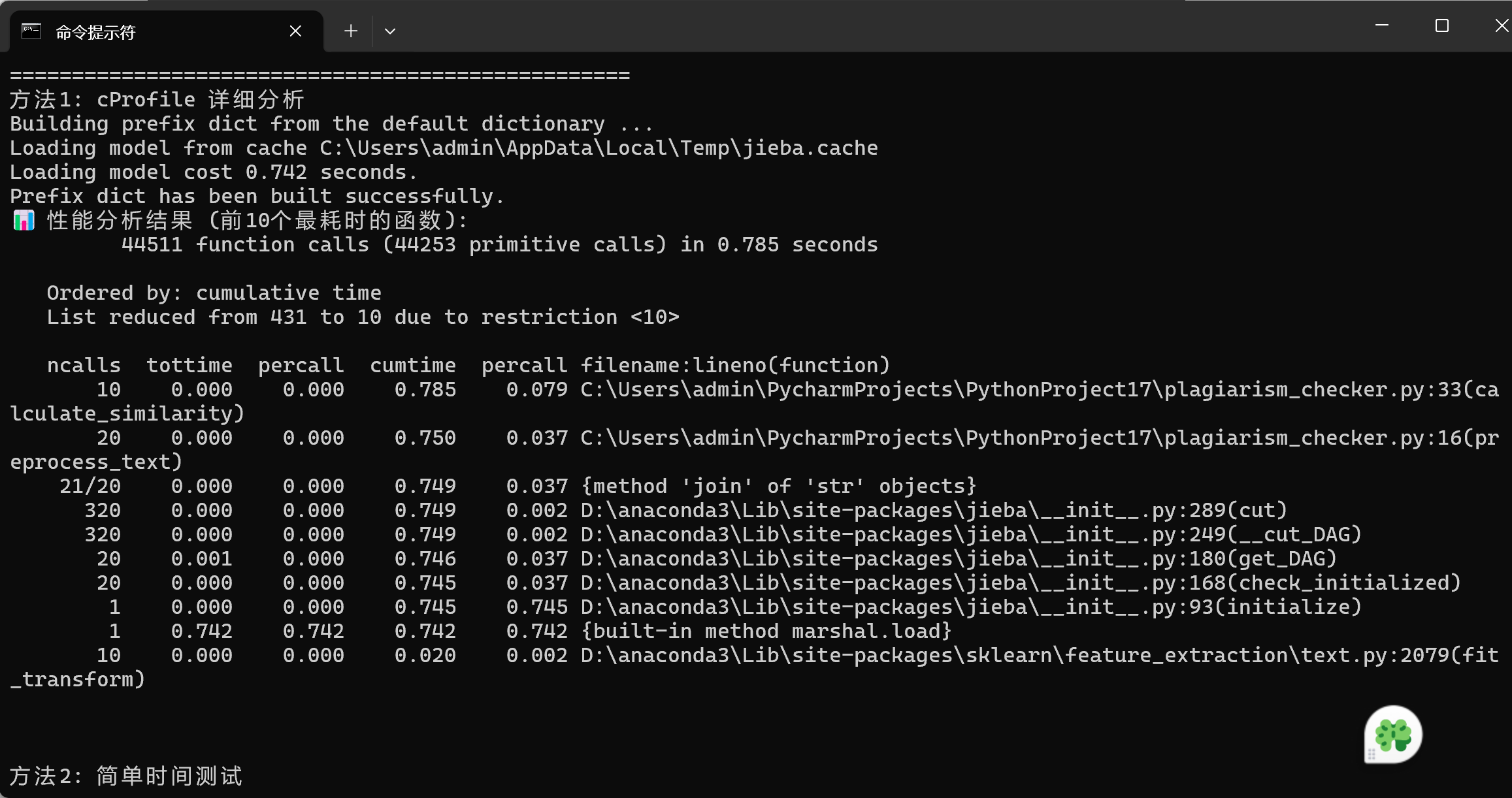The image size is (1512, 798).
Task: Click the 方法1: cProfile 详细分析 line
Action: coord(157,99)
